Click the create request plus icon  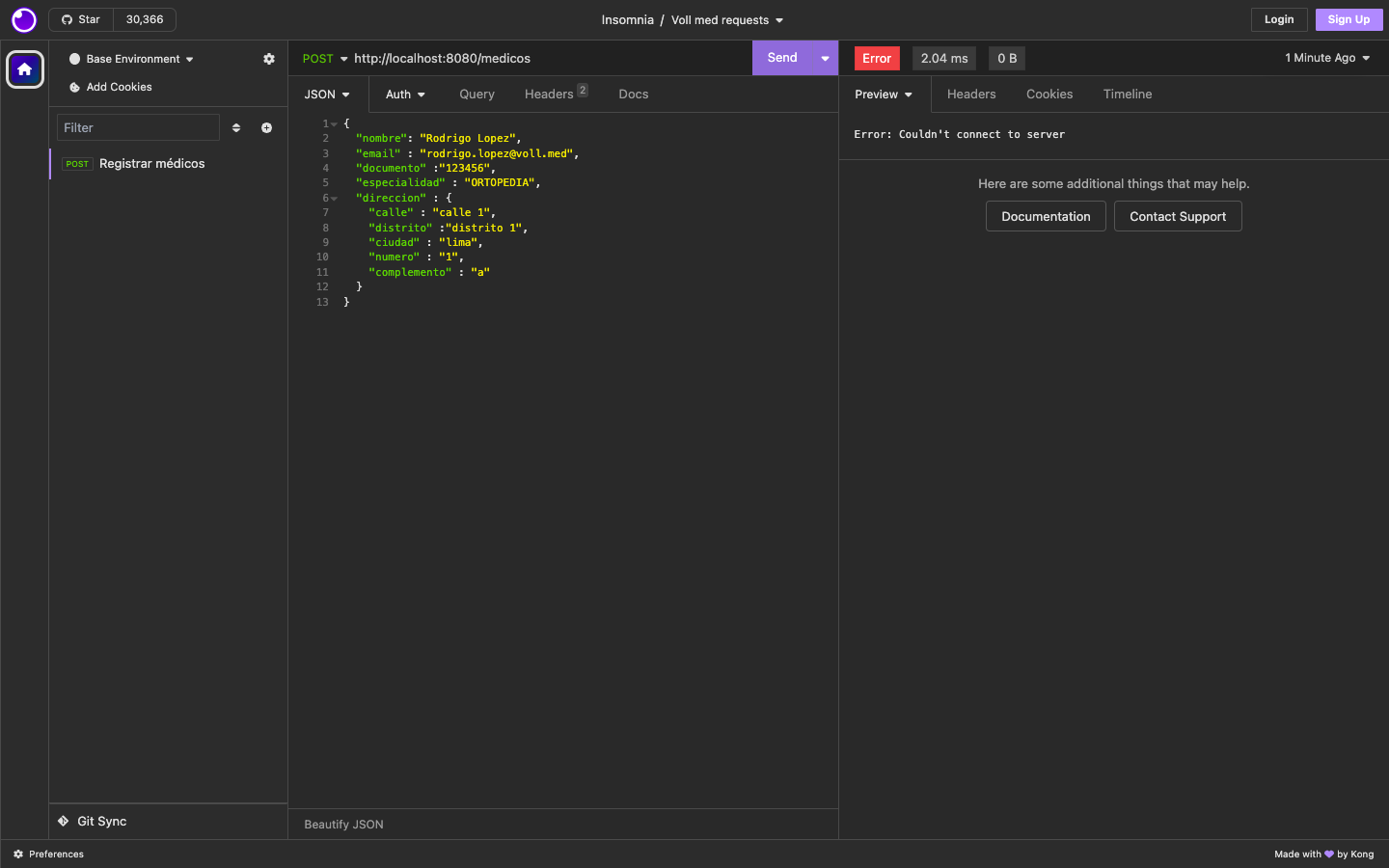click(x=267, y=127)
